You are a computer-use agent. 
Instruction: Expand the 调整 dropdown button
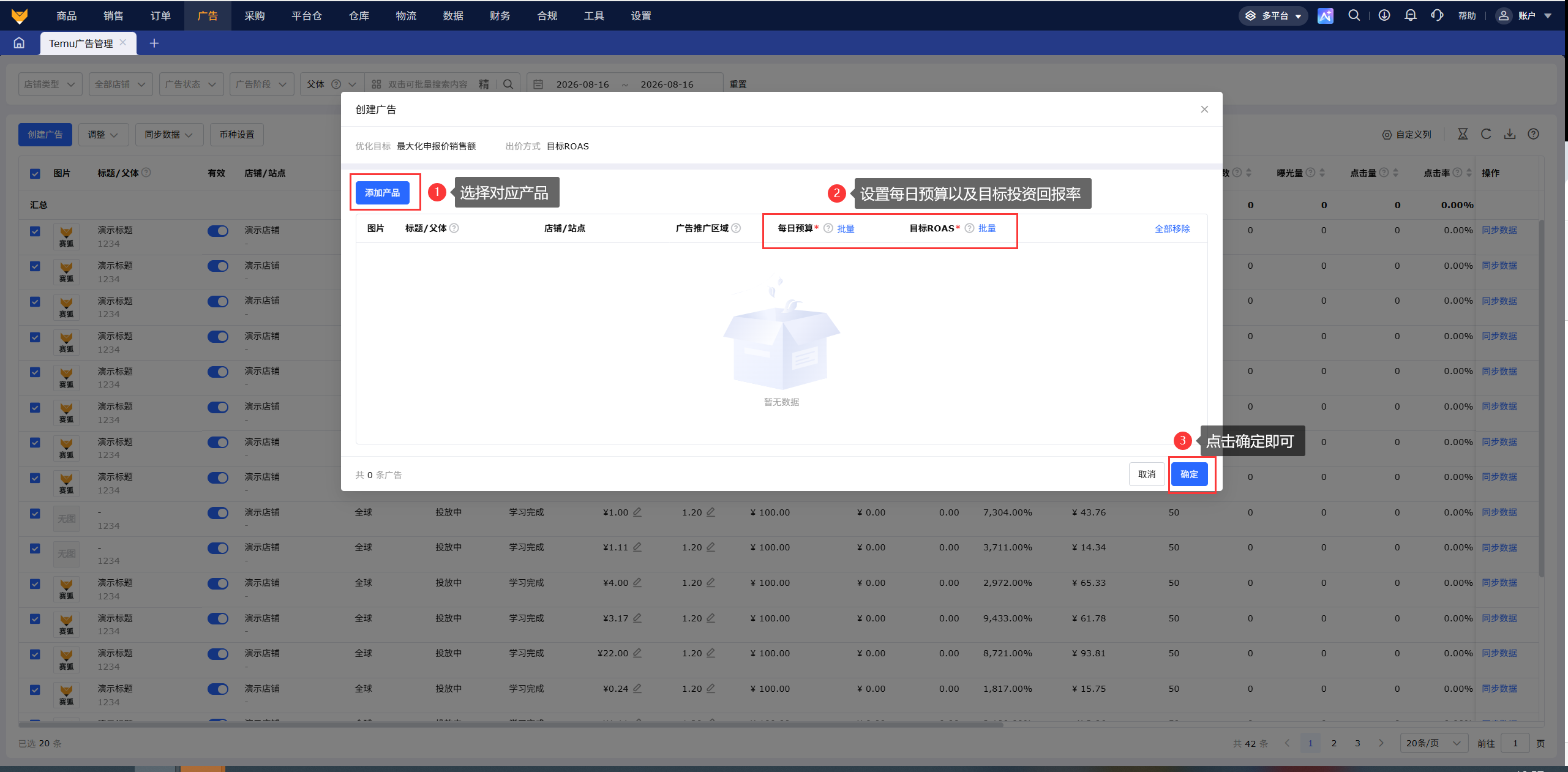103,135
